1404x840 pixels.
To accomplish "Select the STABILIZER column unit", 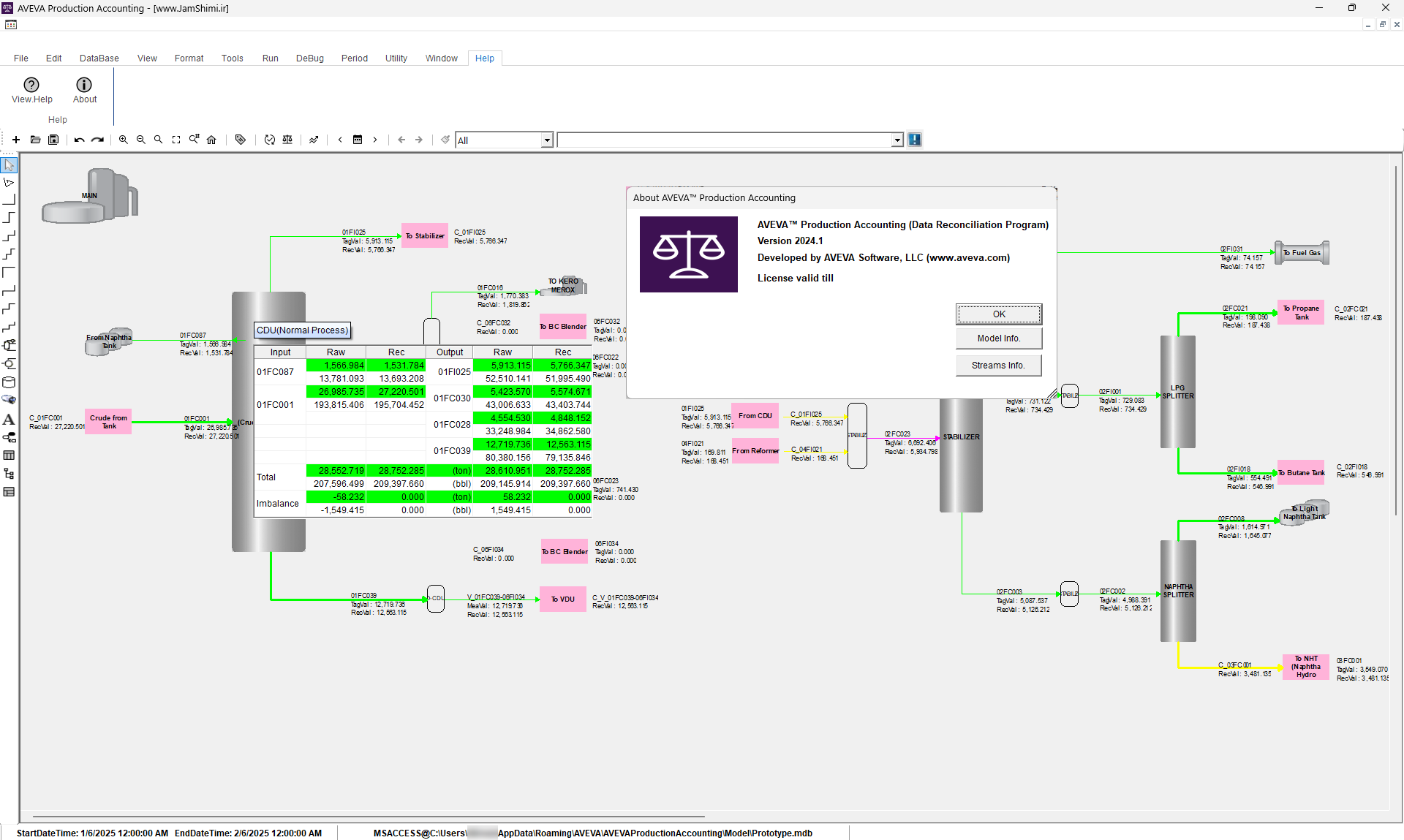I will (961, 455).
